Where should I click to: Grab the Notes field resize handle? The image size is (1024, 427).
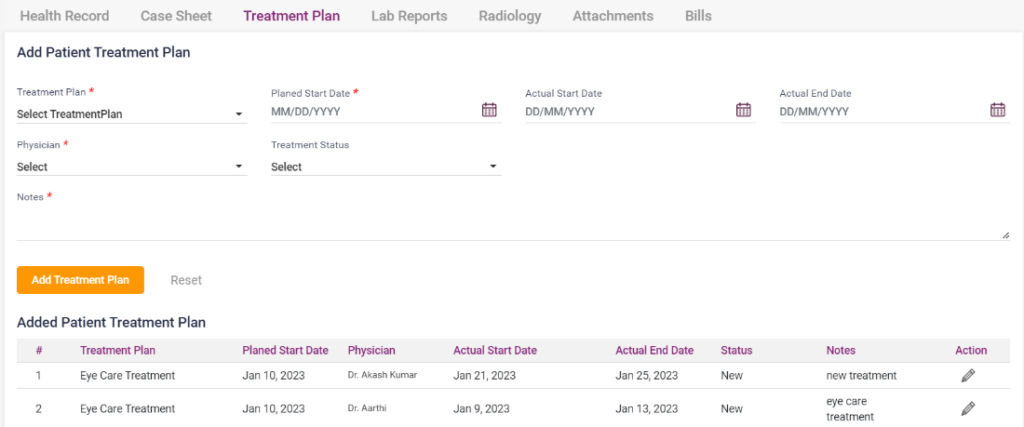(1005, 235)
